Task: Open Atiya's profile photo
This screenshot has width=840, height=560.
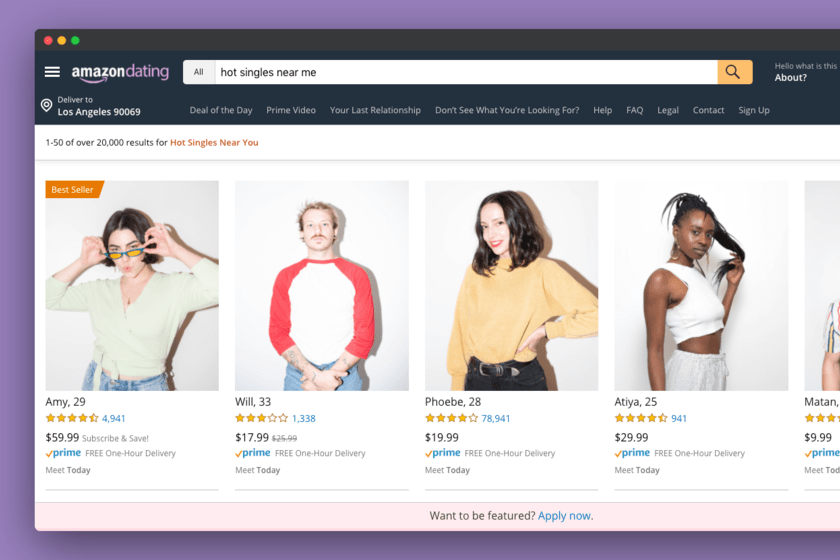Action: click(x=701, y=286)
